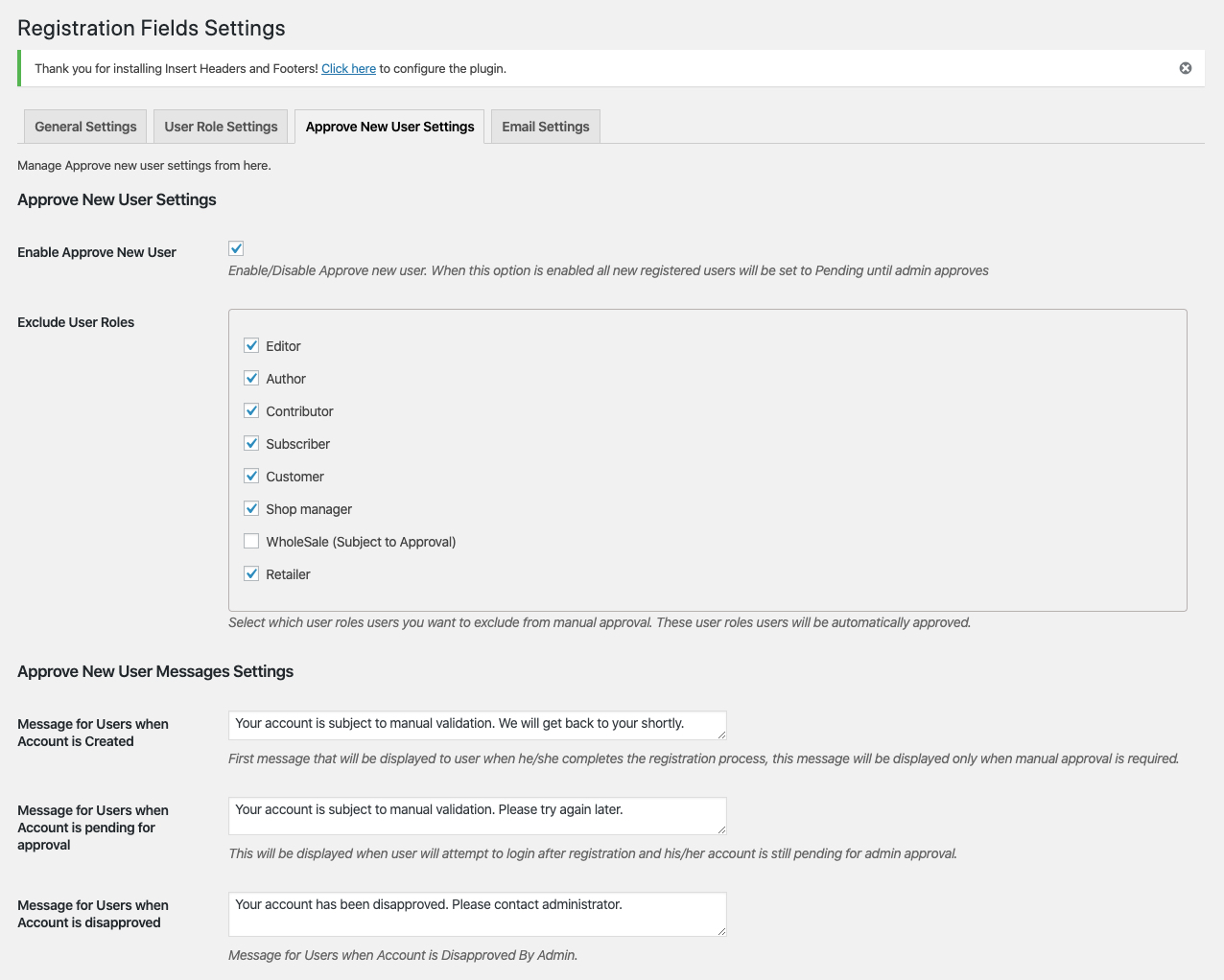Select the Approve New User Settings tab
1224x980 pixels.
coord(389,127)
